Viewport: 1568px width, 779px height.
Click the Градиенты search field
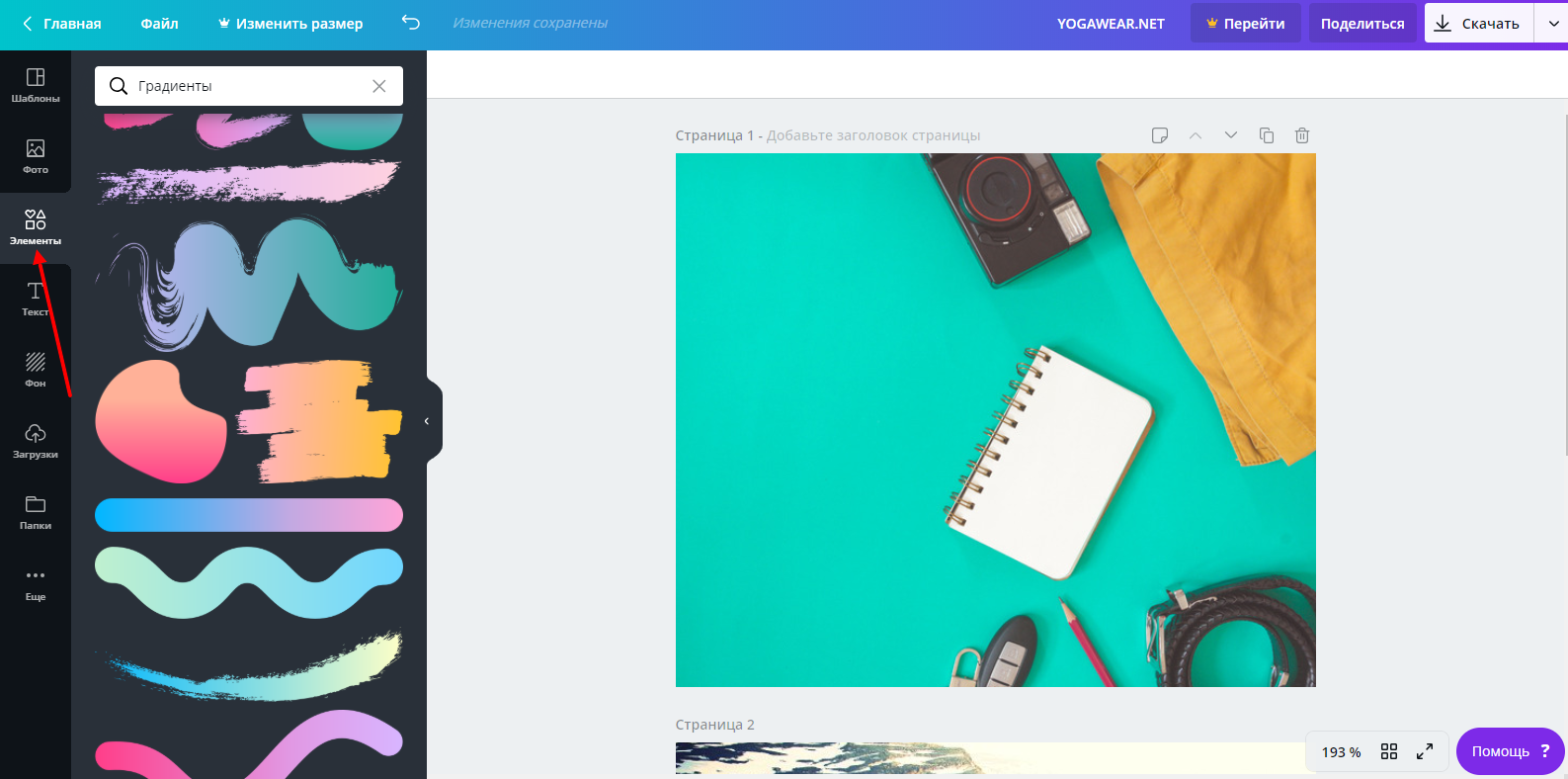tap(249, 86)
